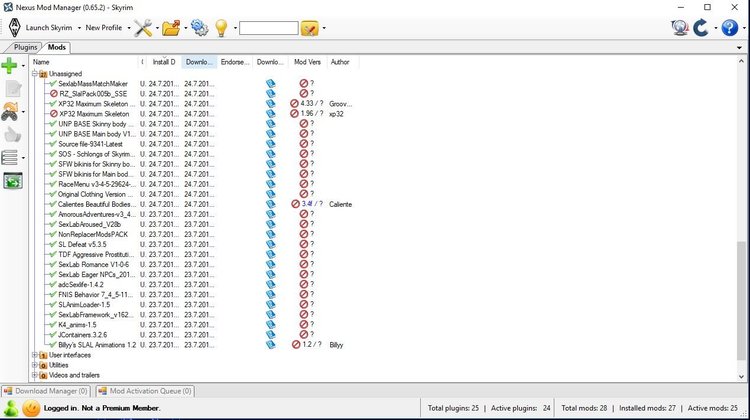Collapse the Unassigned category
750x420 pixels.
35,74
